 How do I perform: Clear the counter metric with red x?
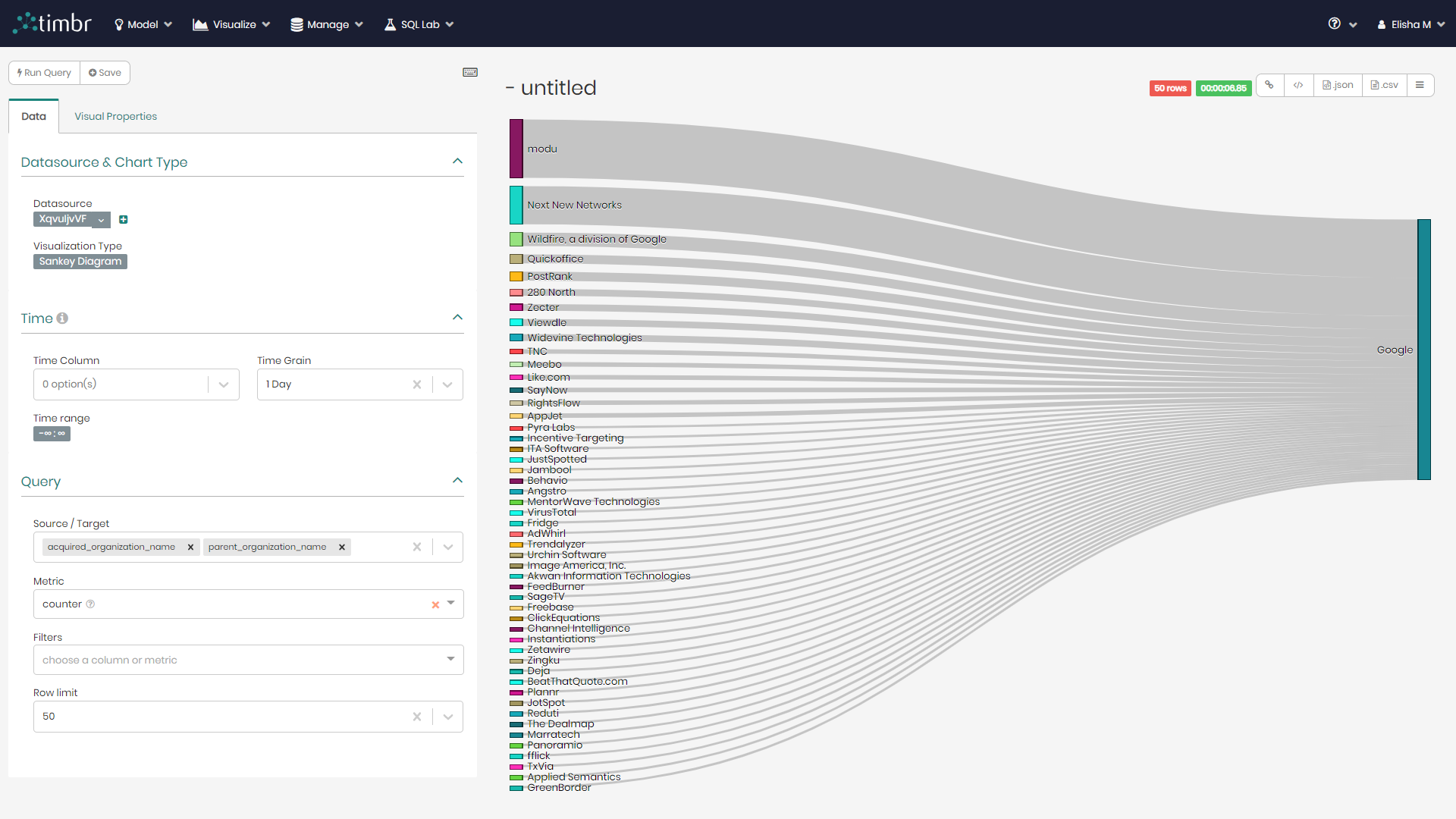point(435,605)
